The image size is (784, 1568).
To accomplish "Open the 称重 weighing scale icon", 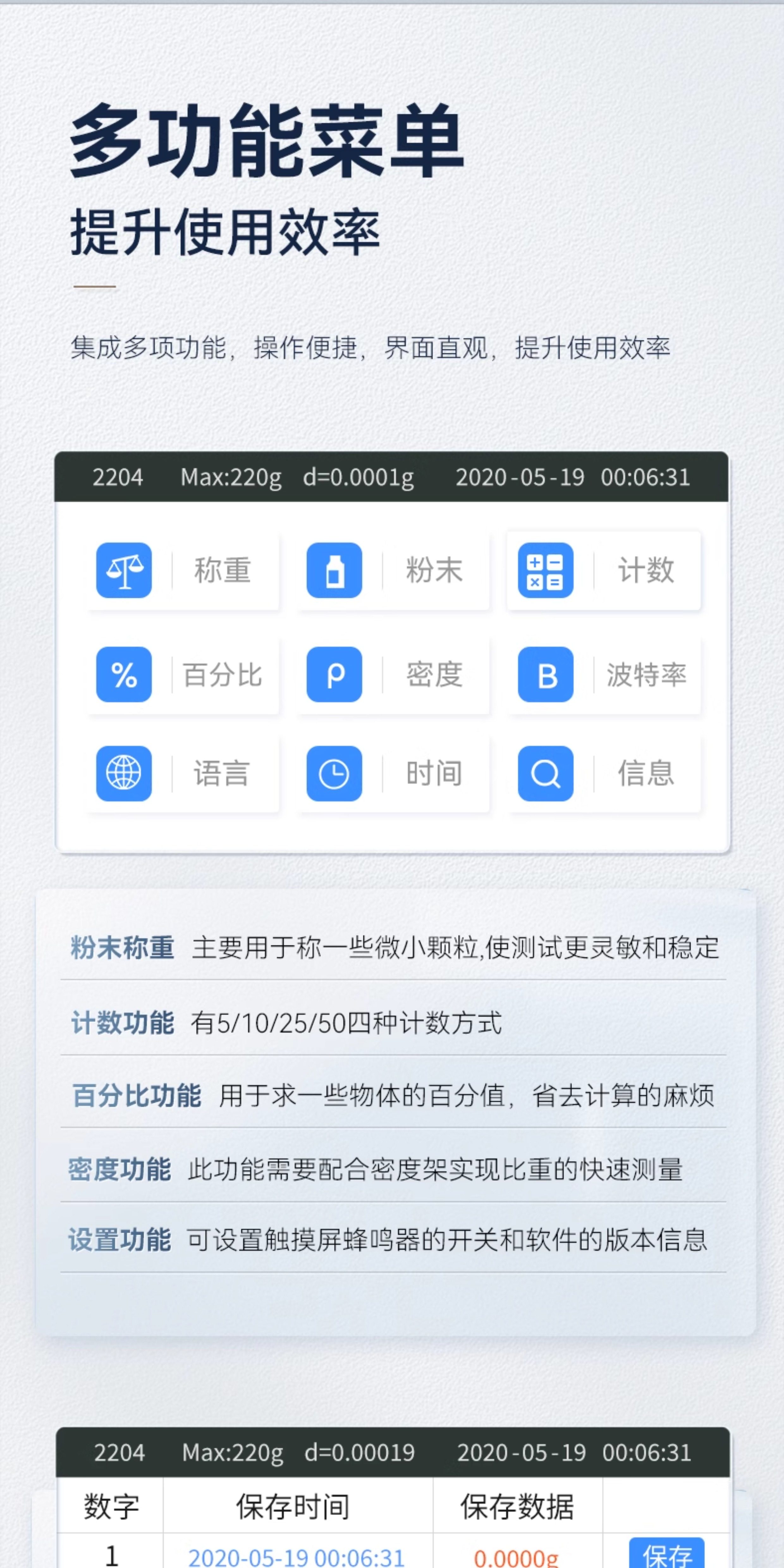I will pyautogui.click(x=124, y=570).
